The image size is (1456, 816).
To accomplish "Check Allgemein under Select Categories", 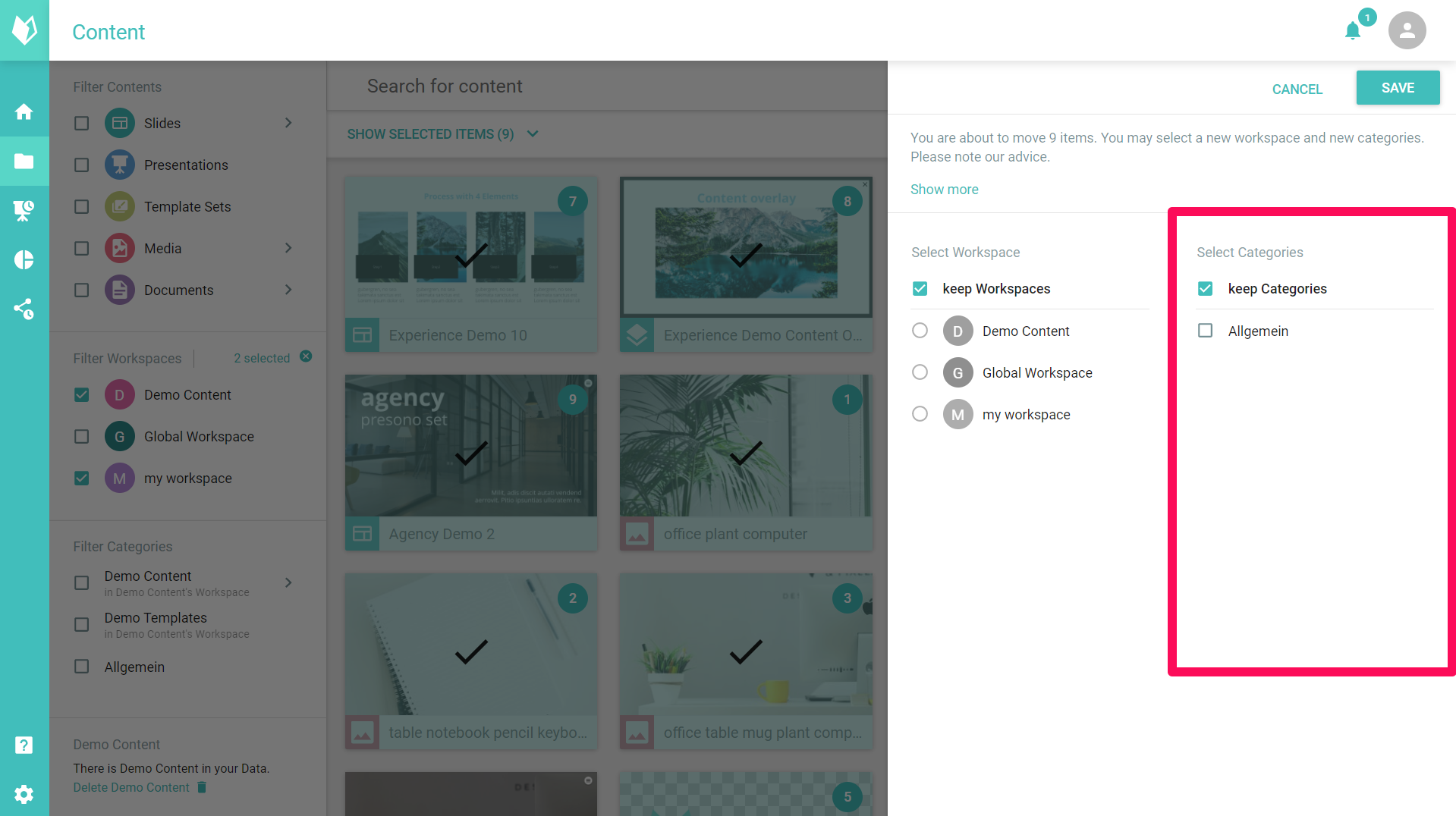I will click(1206, 331).
